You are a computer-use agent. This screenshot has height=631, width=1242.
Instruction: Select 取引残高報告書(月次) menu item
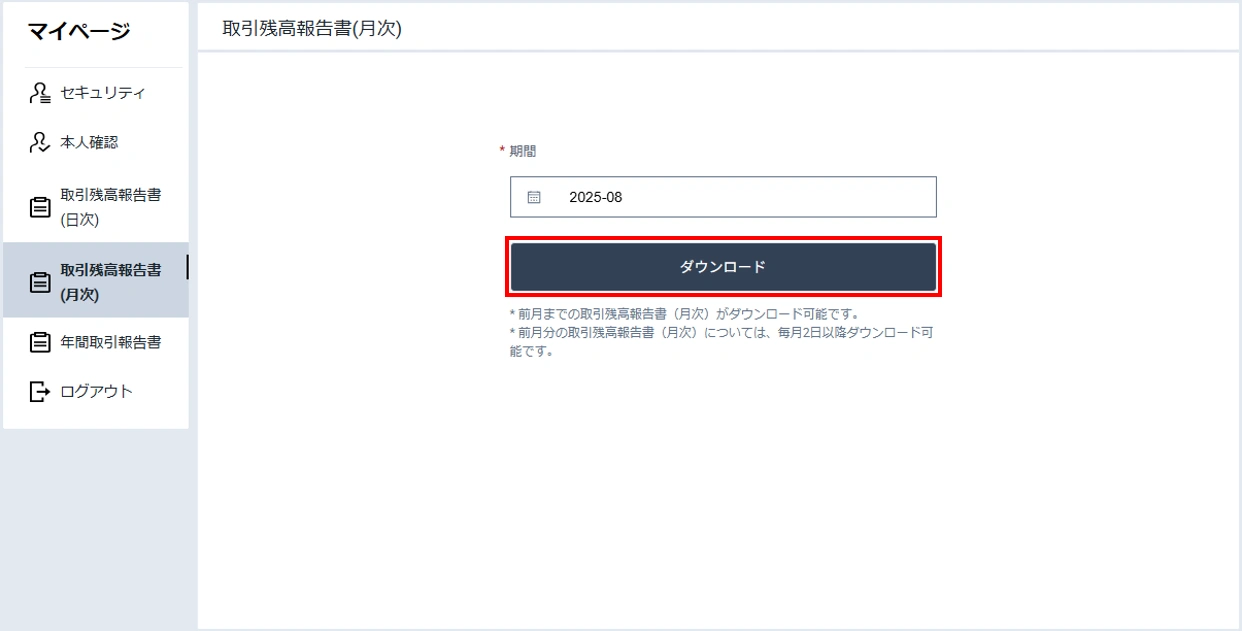tap(95, 280)
